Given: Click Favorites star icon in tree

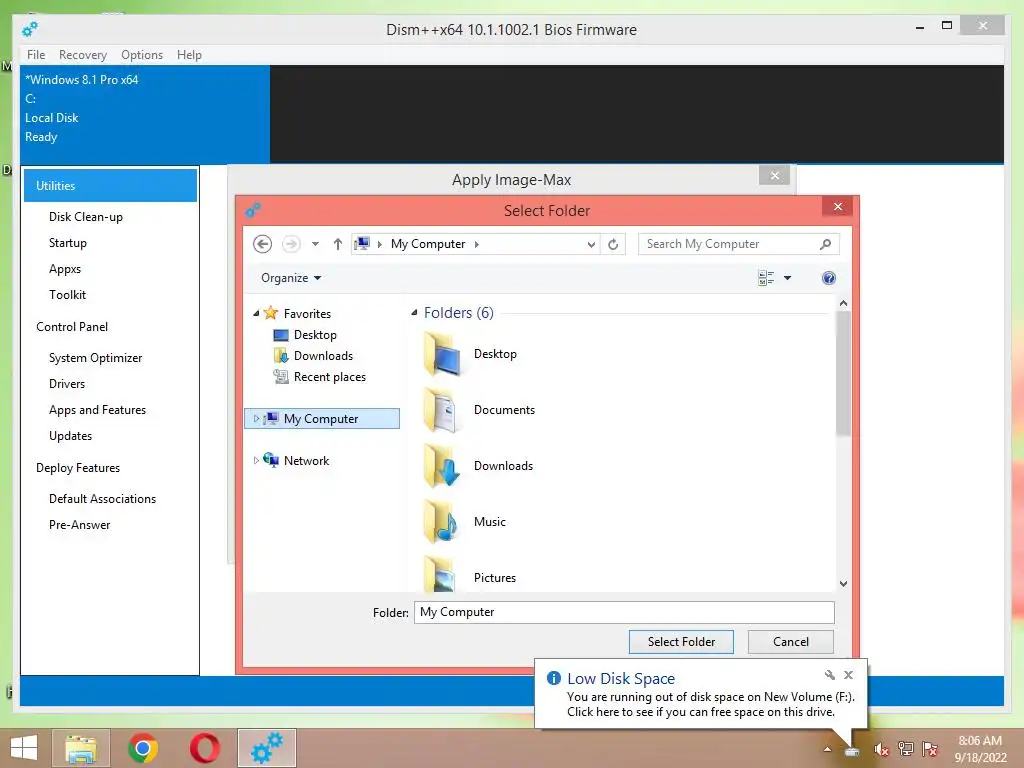Looking at the screenshot, I should click(x=271, y=313).
